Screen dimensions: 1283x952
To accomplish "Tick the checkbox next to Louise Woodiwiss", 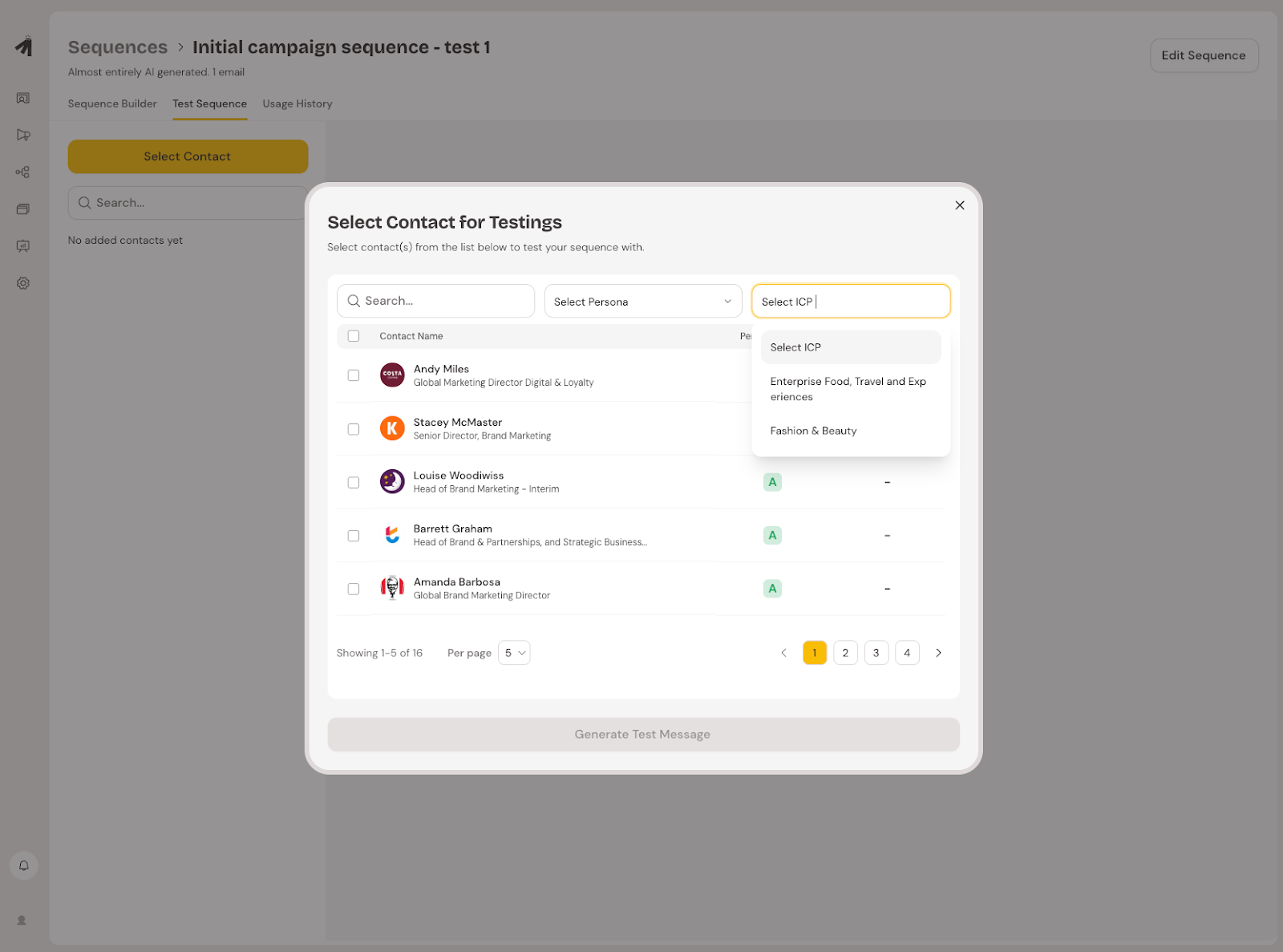I will 354,482.
